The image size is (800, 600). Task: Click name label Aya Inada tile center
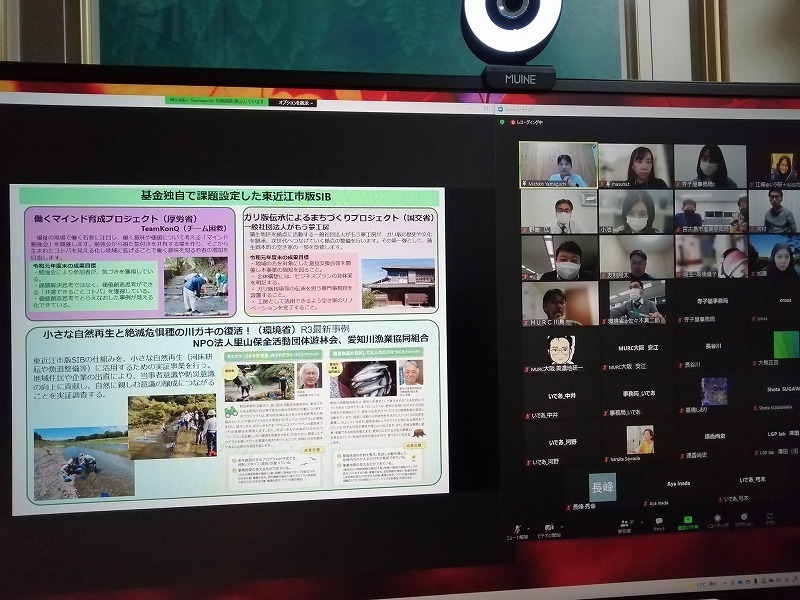[x=678, y=484]
